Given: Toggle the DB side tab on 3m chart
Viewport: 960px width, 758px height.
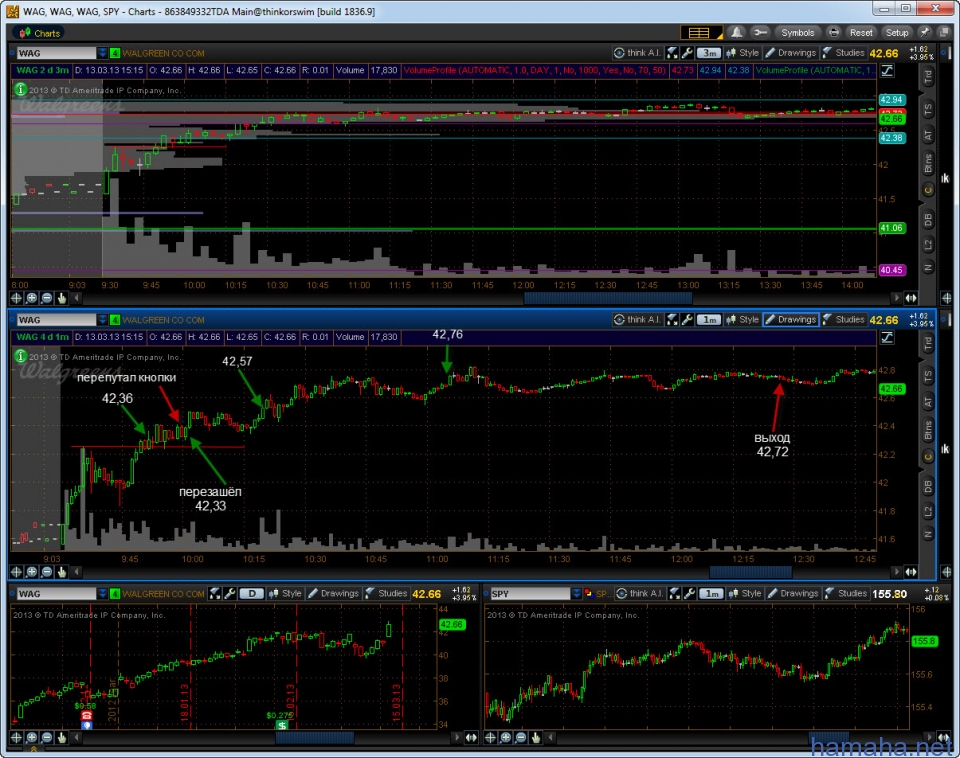Looking at the screenshot, I should [x=928, y=219].
